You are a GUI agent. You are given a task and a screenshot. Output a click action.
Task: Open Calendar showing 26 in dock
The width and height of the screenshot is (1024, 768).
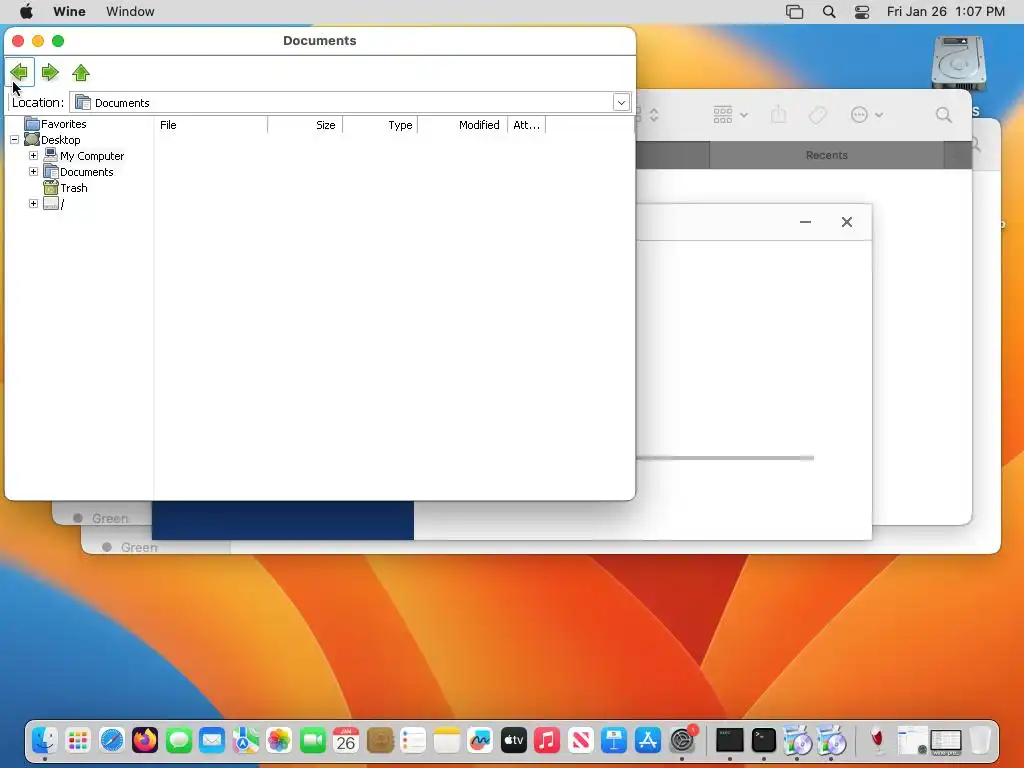346,741
